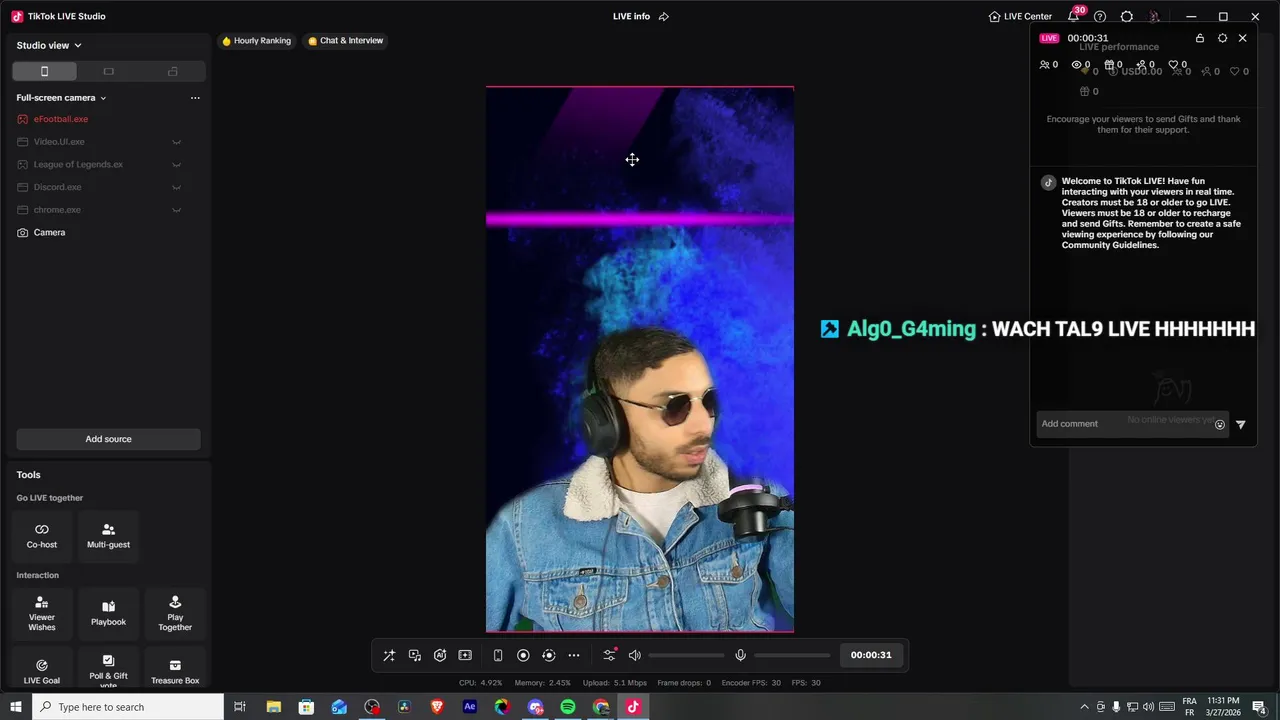This screenshot has width=1280, height=720.
Task: Click the Add source button
Action: pos(108,439)
